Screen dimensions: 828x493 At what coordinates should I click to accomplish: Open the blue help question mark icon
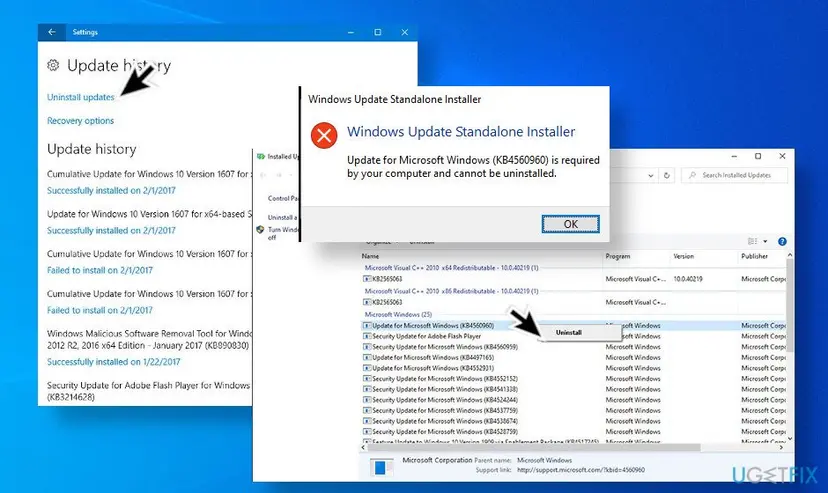pyautogui.click(x=782, y=241)
